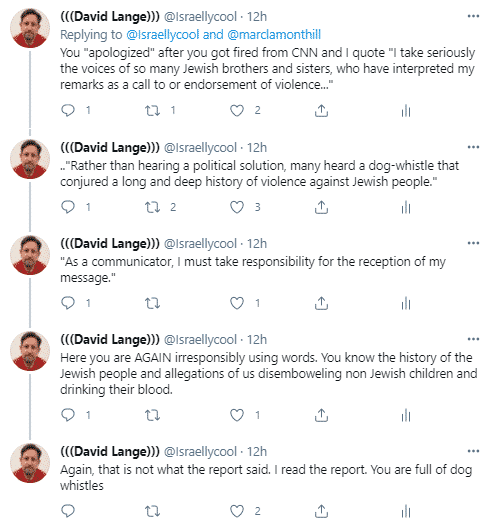Reply to the 'You "apologized"' tweet

pyautogui.click(x=68, y=110)
